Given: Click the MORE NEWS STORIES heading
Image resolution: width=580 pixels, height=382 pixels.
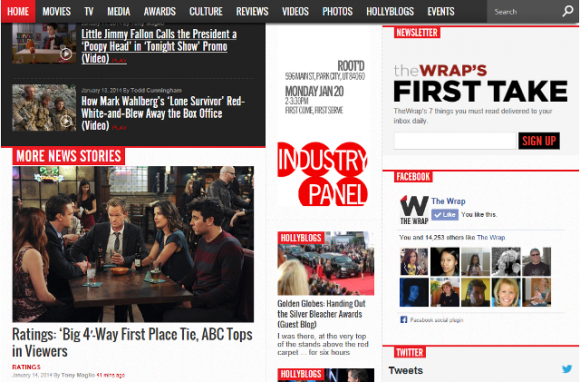Looking at the screenshot, I should pyautogui.click(x=69, y=156).
